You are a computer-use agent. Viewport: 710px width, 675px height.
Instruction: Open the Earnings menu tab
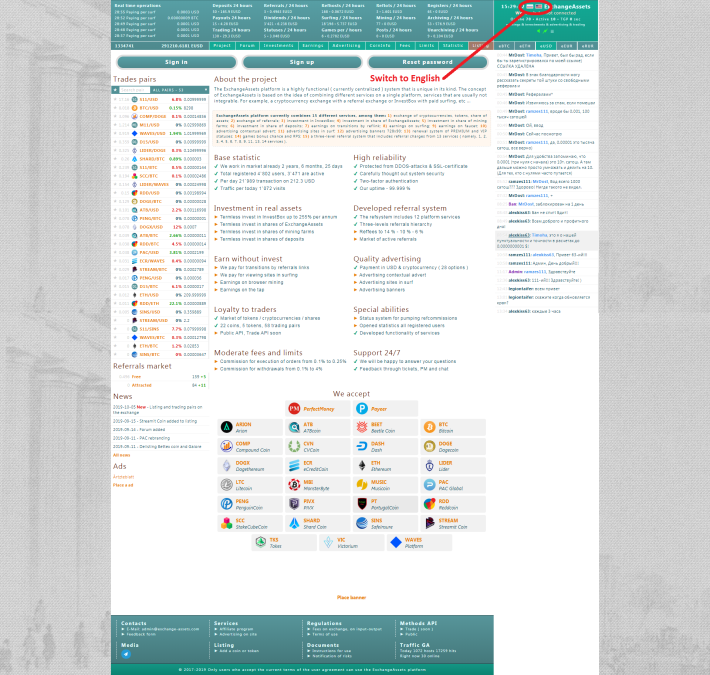click(313, 46)
